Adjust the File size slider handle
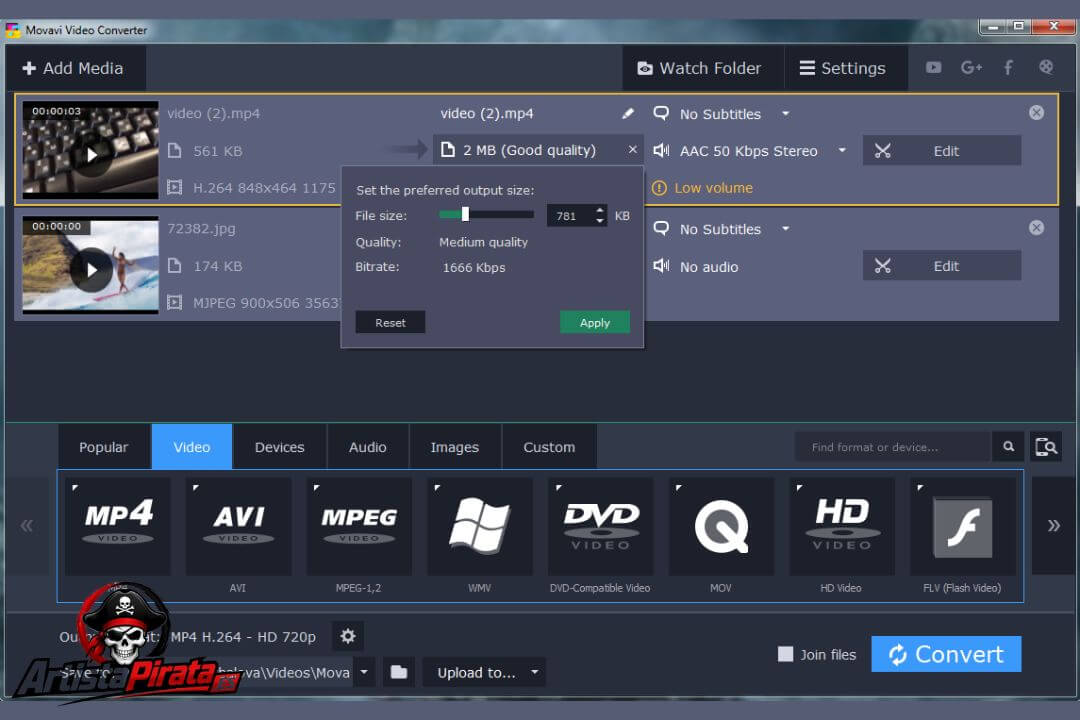The image size is (1080, 720). pyautogui.click(x=466, y=214)
